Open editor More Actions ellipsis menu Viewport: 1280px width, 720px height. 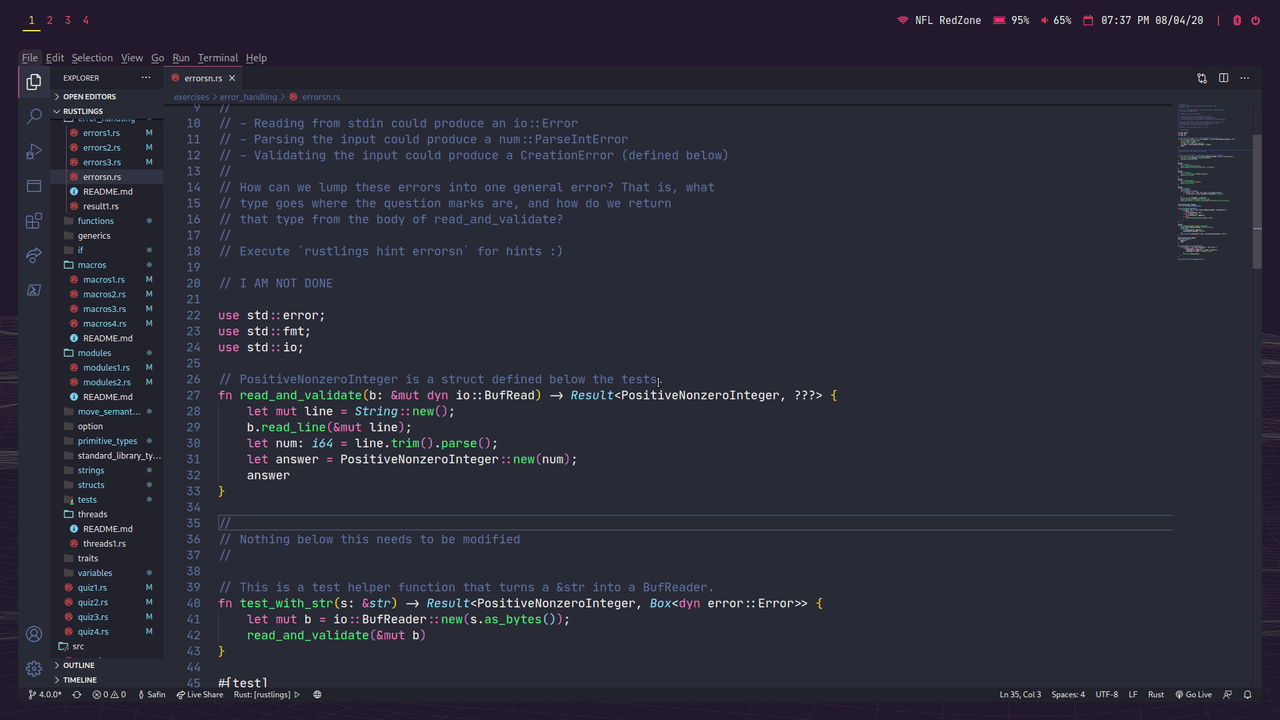(x=1245, y=78)
